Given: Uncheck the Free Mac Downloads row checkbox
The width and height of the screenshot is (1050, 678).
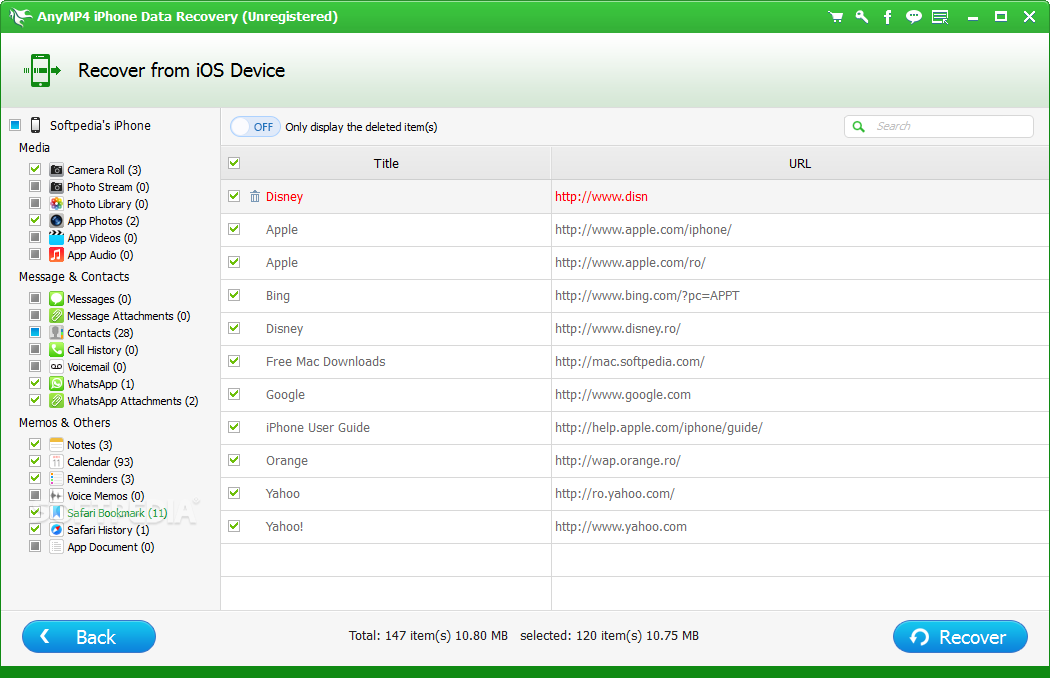Looking at the screenshot, I should [x=234, y=360].
